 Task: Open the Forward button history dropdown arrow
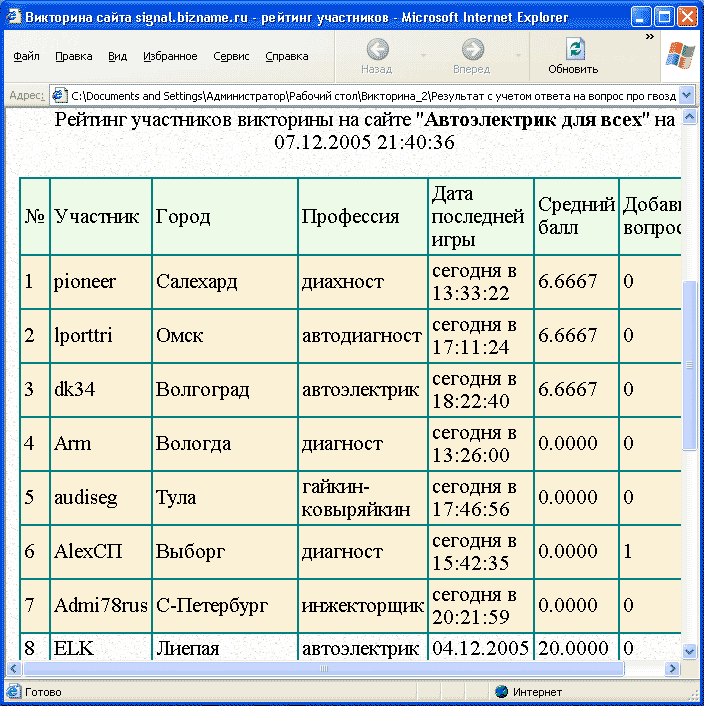pyautogui.click(x=518, y=56)
